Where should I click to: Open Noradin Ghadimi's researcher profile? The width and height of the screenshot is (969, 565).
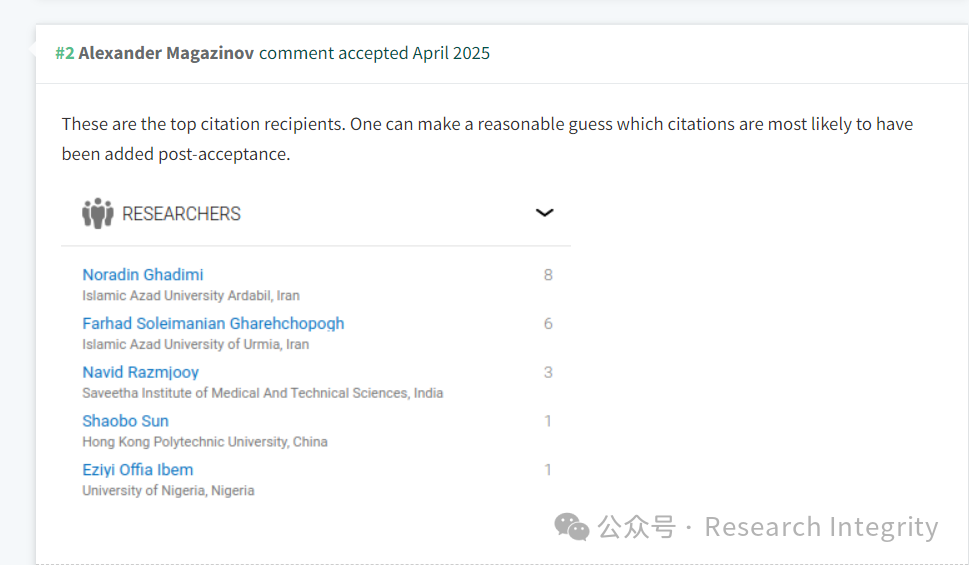point(143,274)
